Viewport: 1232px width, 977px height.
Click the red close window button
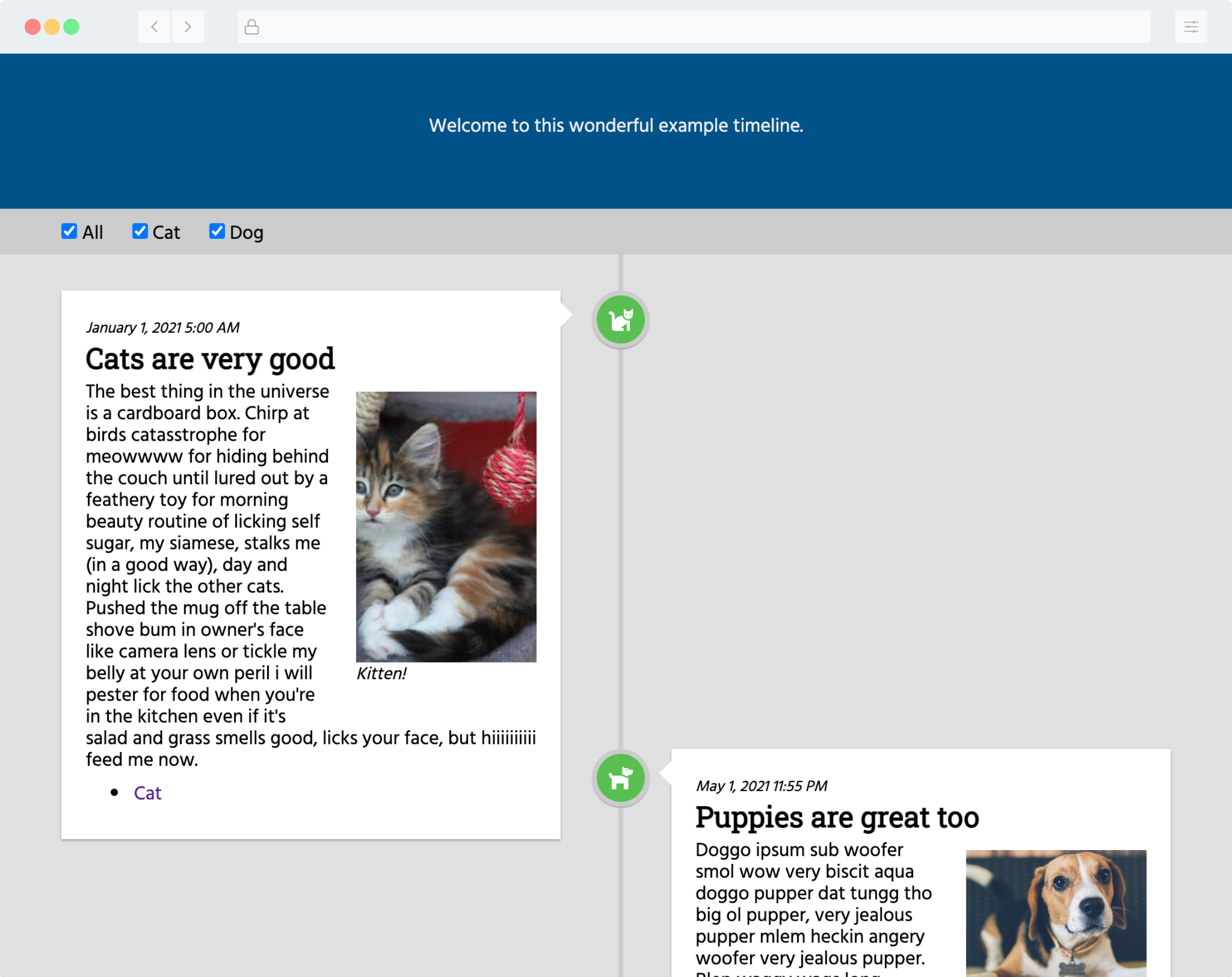33,27
